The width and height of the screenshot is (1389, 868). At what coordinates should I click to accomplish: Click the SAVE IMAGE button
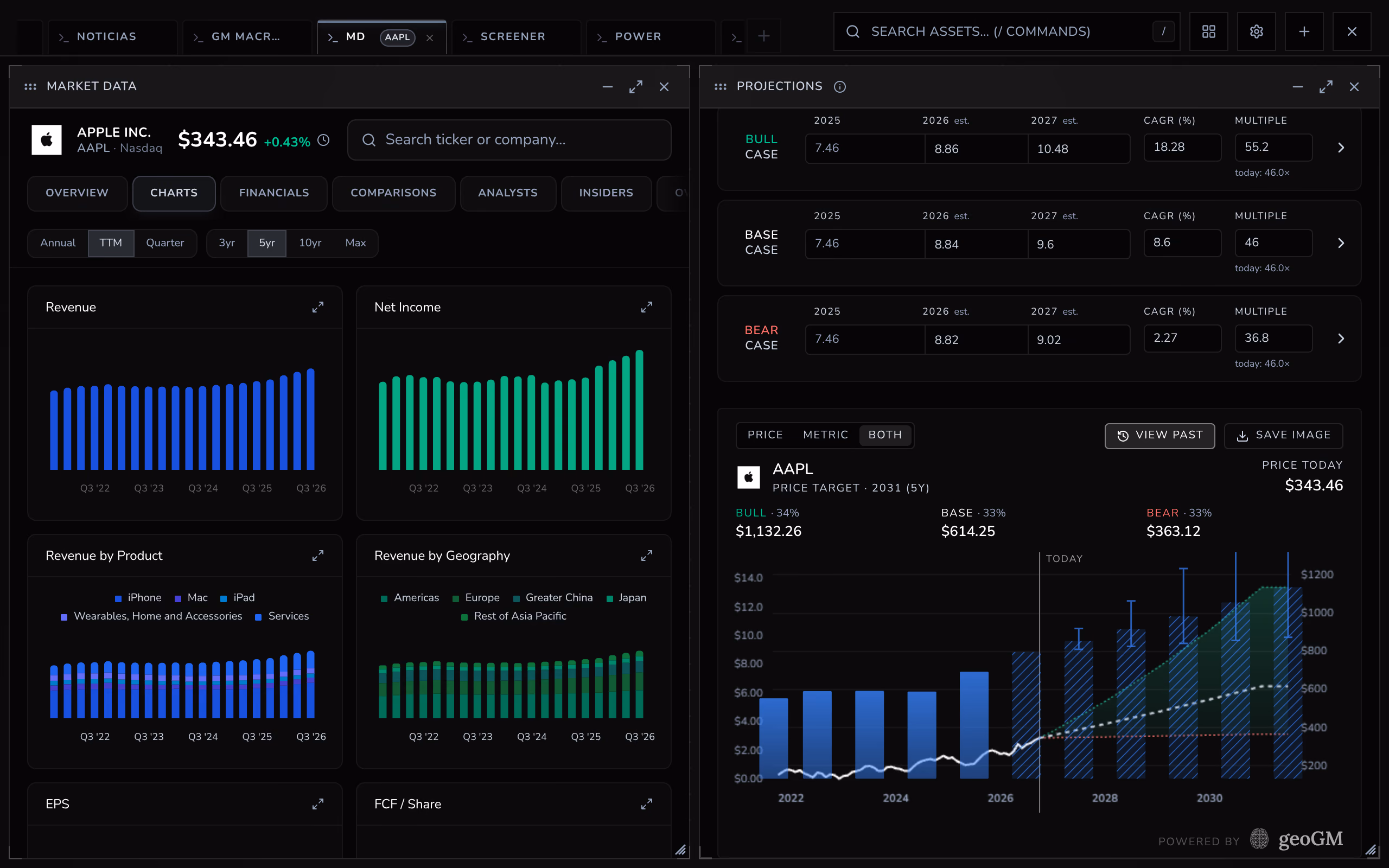(x=1283, y=436)
